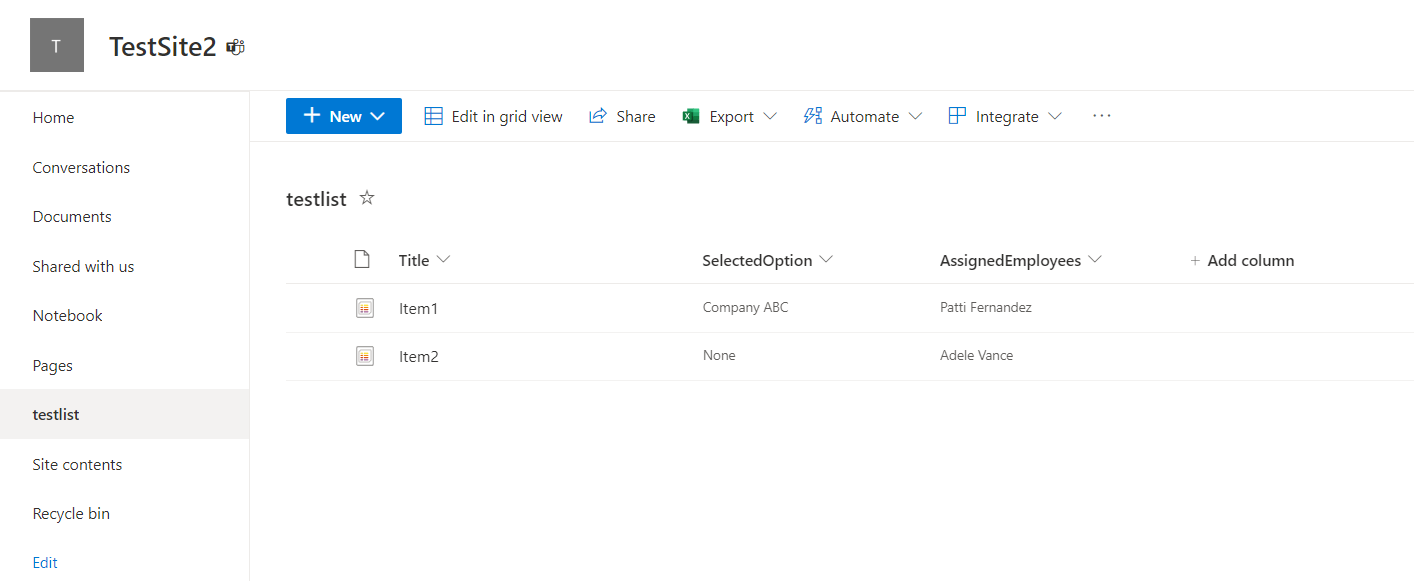Click Add column in the list header
This screenshot has height=581, width=1414.
coord(1242,260)
